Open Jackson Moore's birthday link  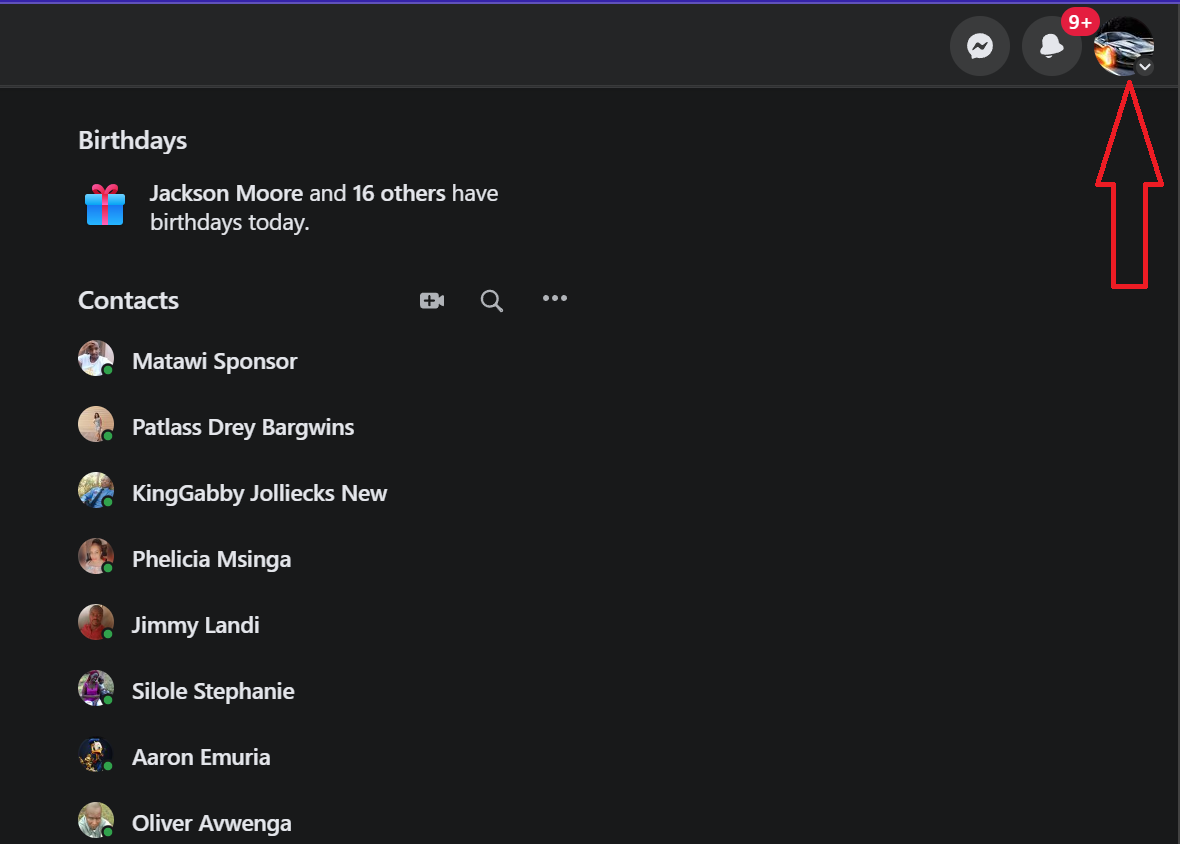pyautogui.click(x=226, y=193)
